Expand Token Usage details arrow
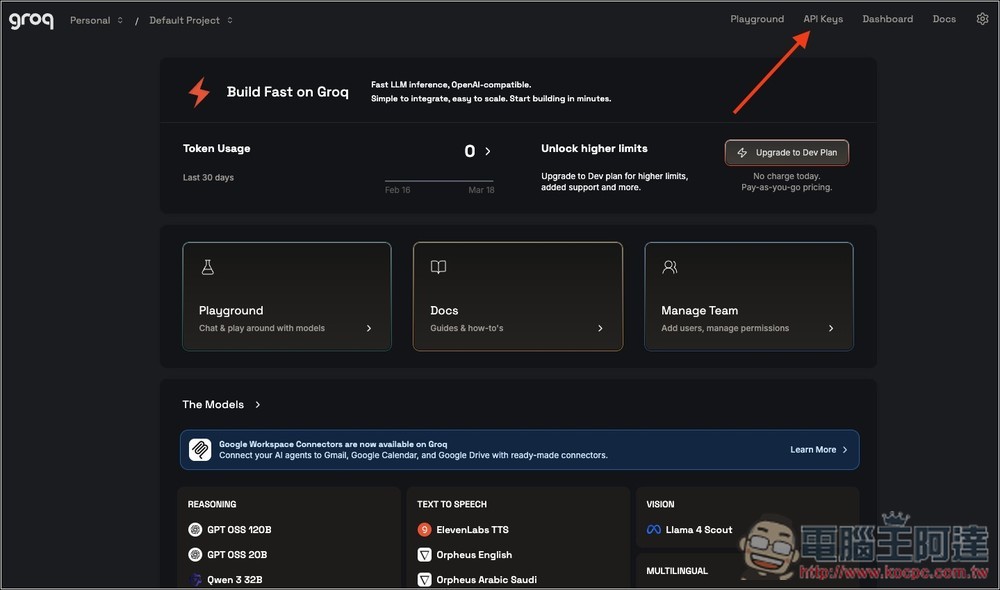Image resolution: width=1000 pixels, height=590 pixels. [488, 152]
